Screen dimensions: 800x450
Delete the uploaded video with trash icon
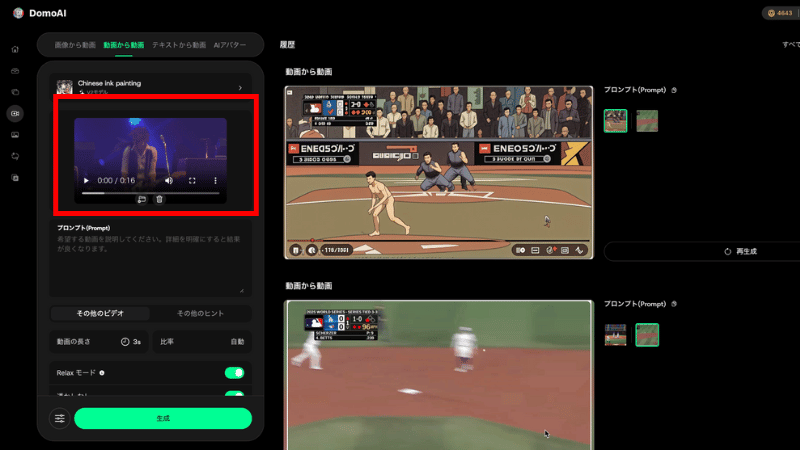[x=159, y=199]
